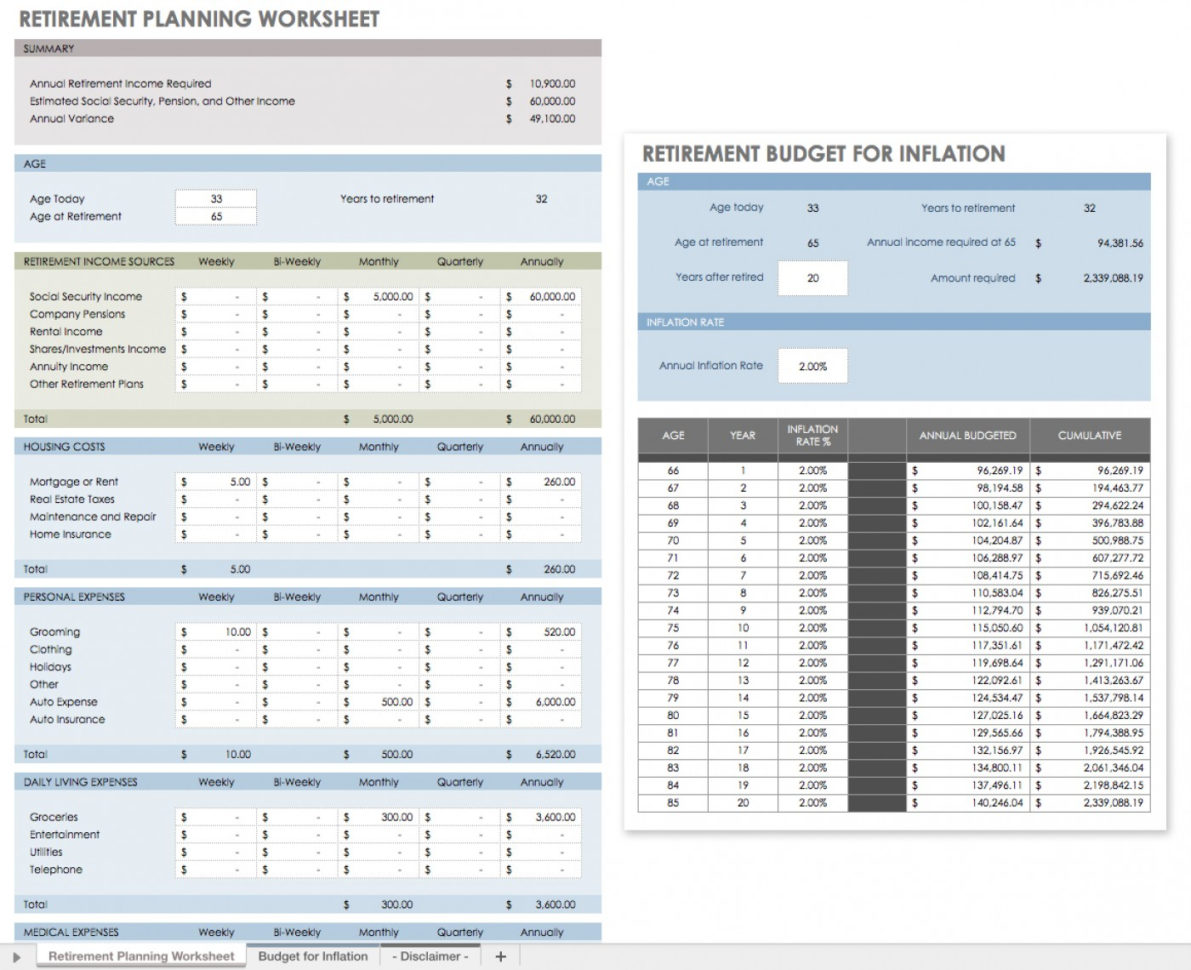Click the Years after retired field showing 20

click(x=813, y=277)
